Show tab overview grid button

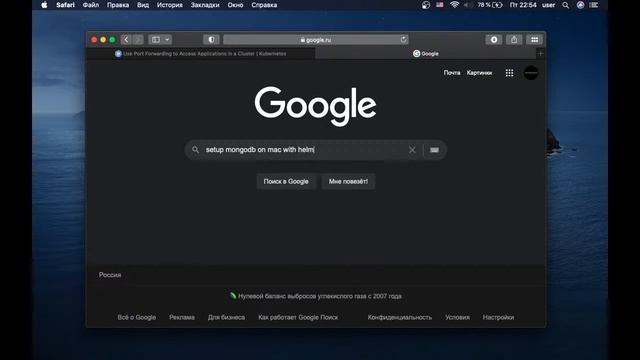534,40
